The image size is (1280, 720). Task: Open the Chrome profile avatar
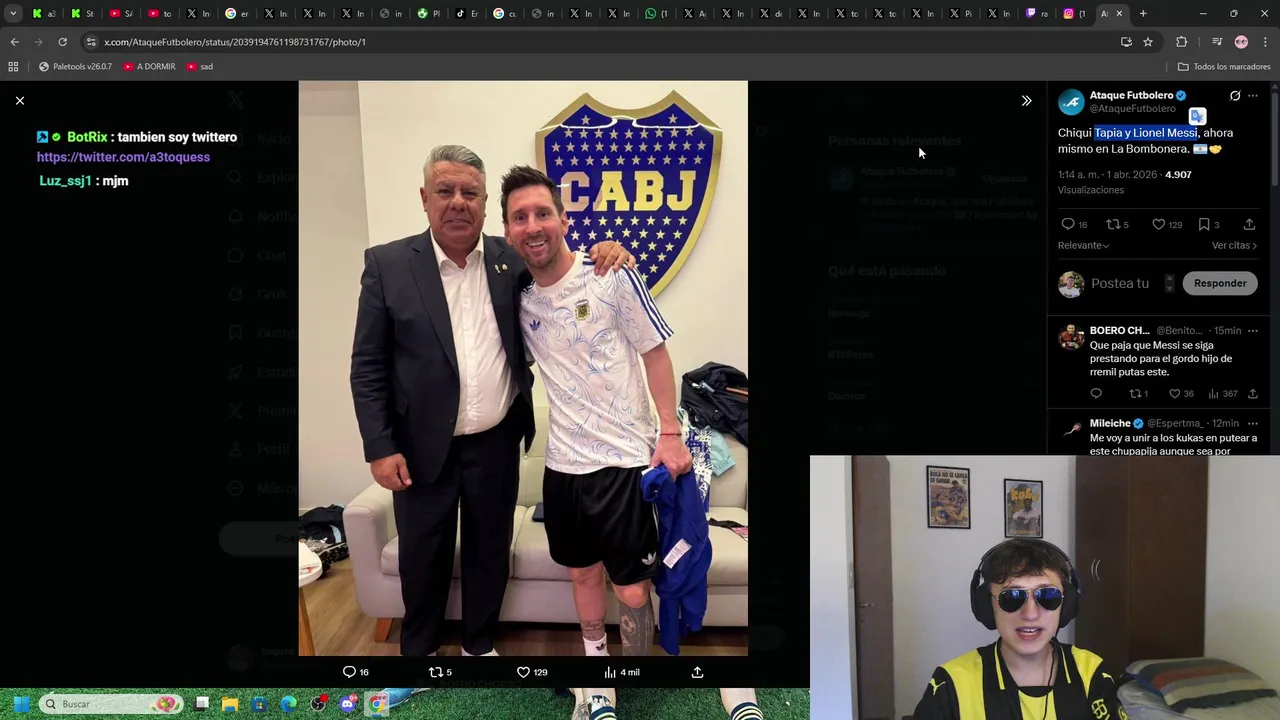point(1241,42)
